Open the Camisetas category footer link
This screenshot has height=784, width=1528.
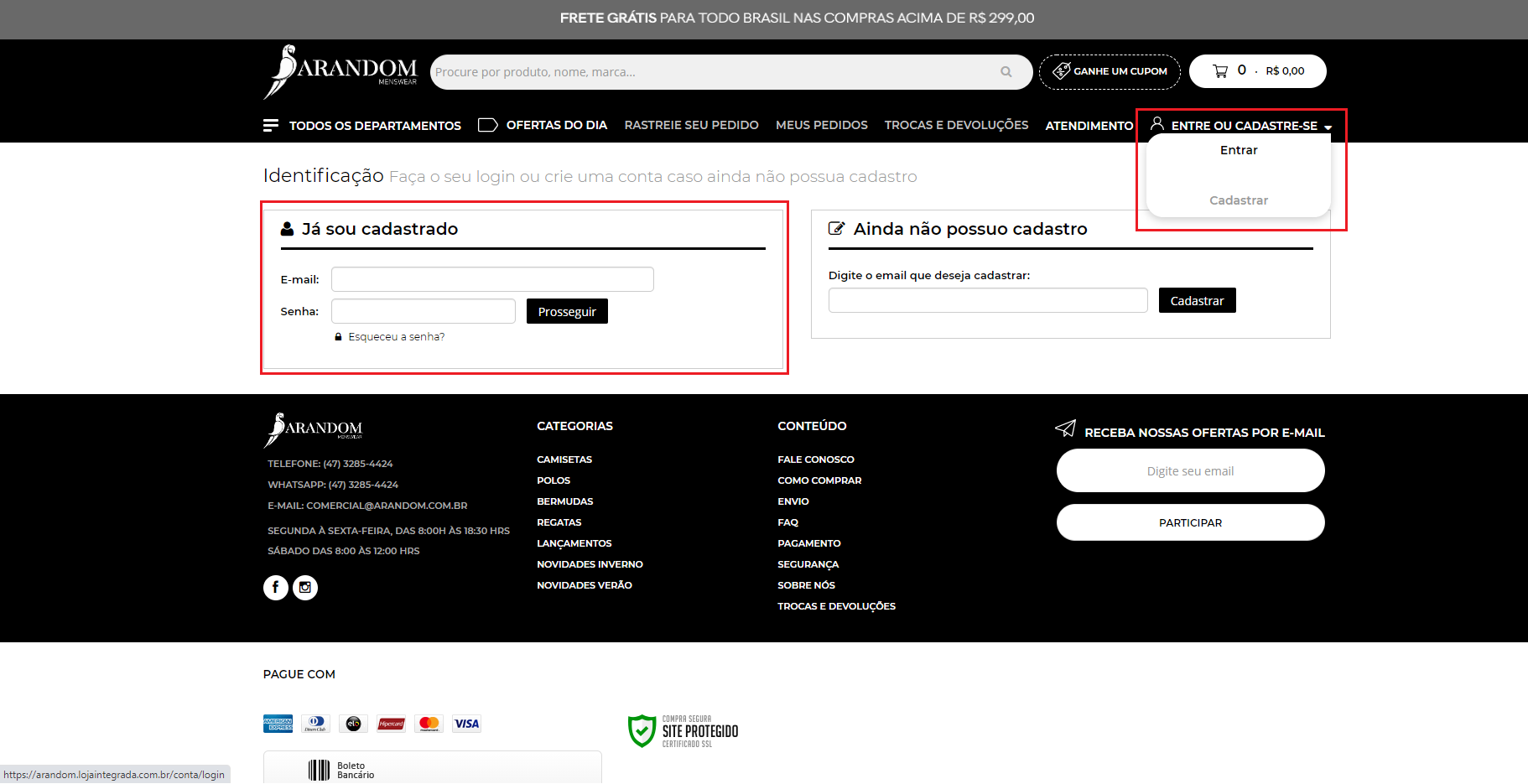click(564, 459)
